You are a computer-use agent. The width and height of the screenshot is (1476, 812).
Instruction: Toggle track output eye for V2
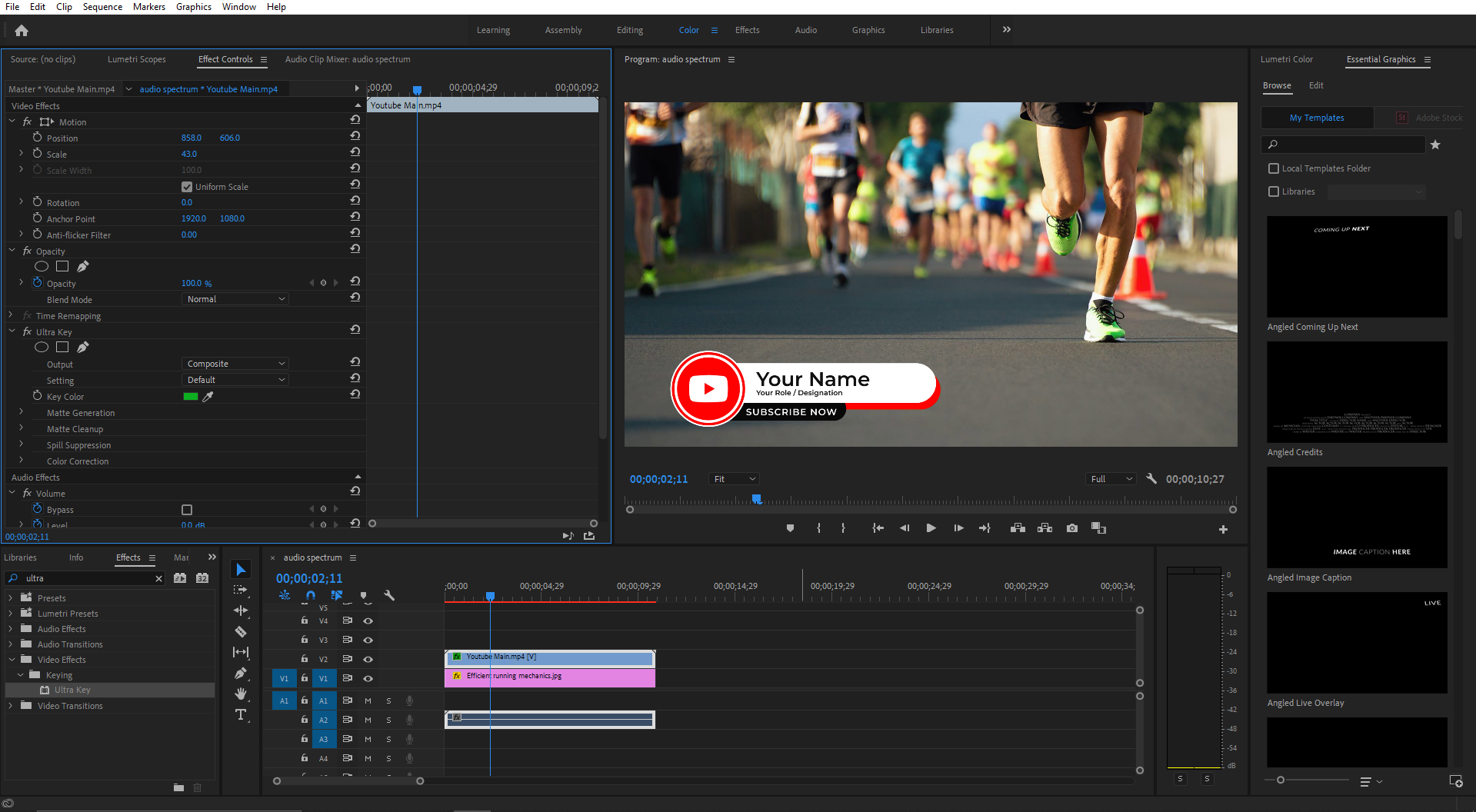point(368,659)
